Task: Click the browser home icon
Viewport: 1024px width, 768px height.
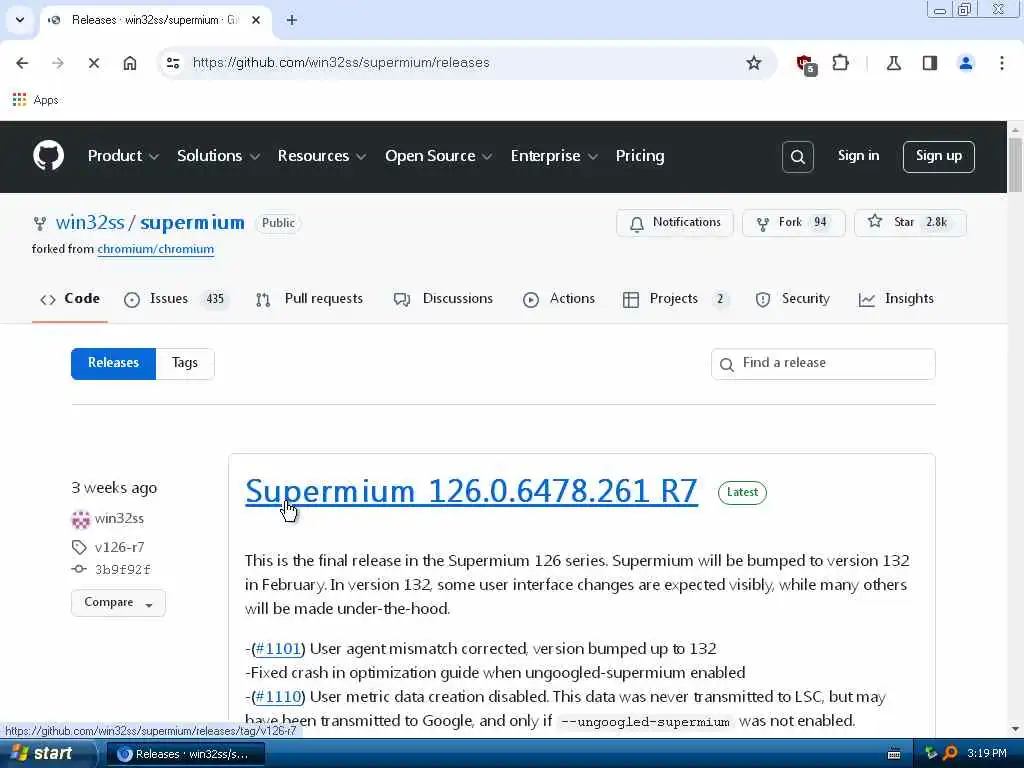Action: tap(130, 63)
